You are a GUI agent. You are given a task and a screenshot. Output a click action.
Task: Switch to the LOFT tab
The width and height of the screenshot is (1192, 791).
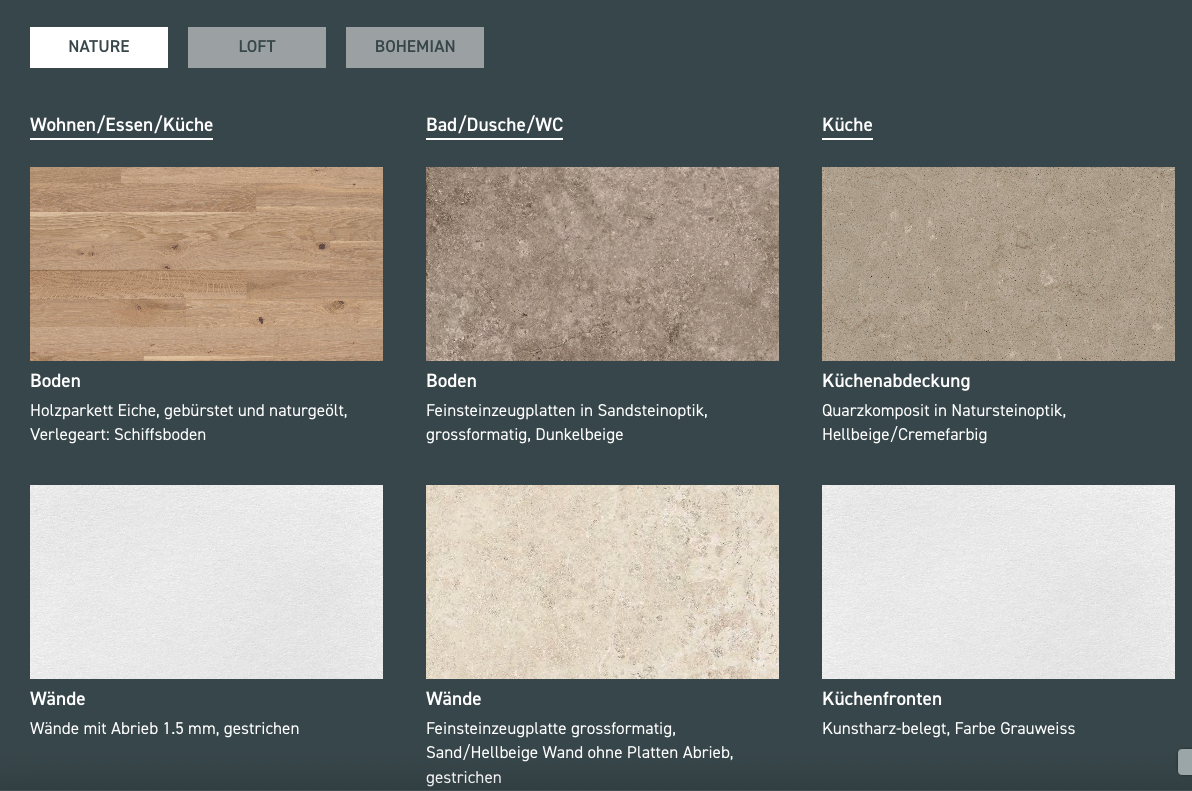tap(256, 46)
